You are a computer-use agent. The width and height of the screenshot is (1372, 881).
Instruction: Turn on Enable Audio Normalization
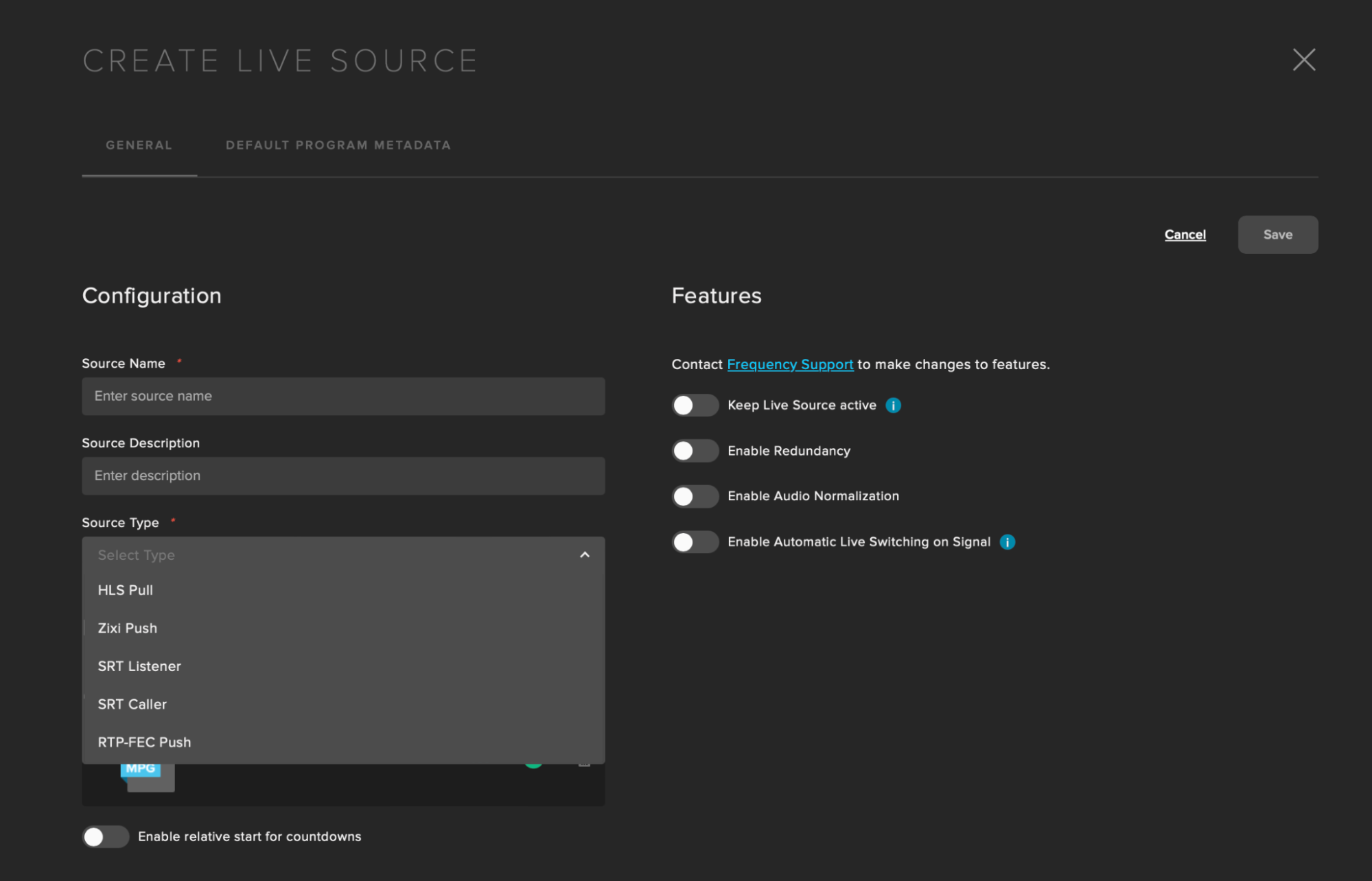click(695, 496)
